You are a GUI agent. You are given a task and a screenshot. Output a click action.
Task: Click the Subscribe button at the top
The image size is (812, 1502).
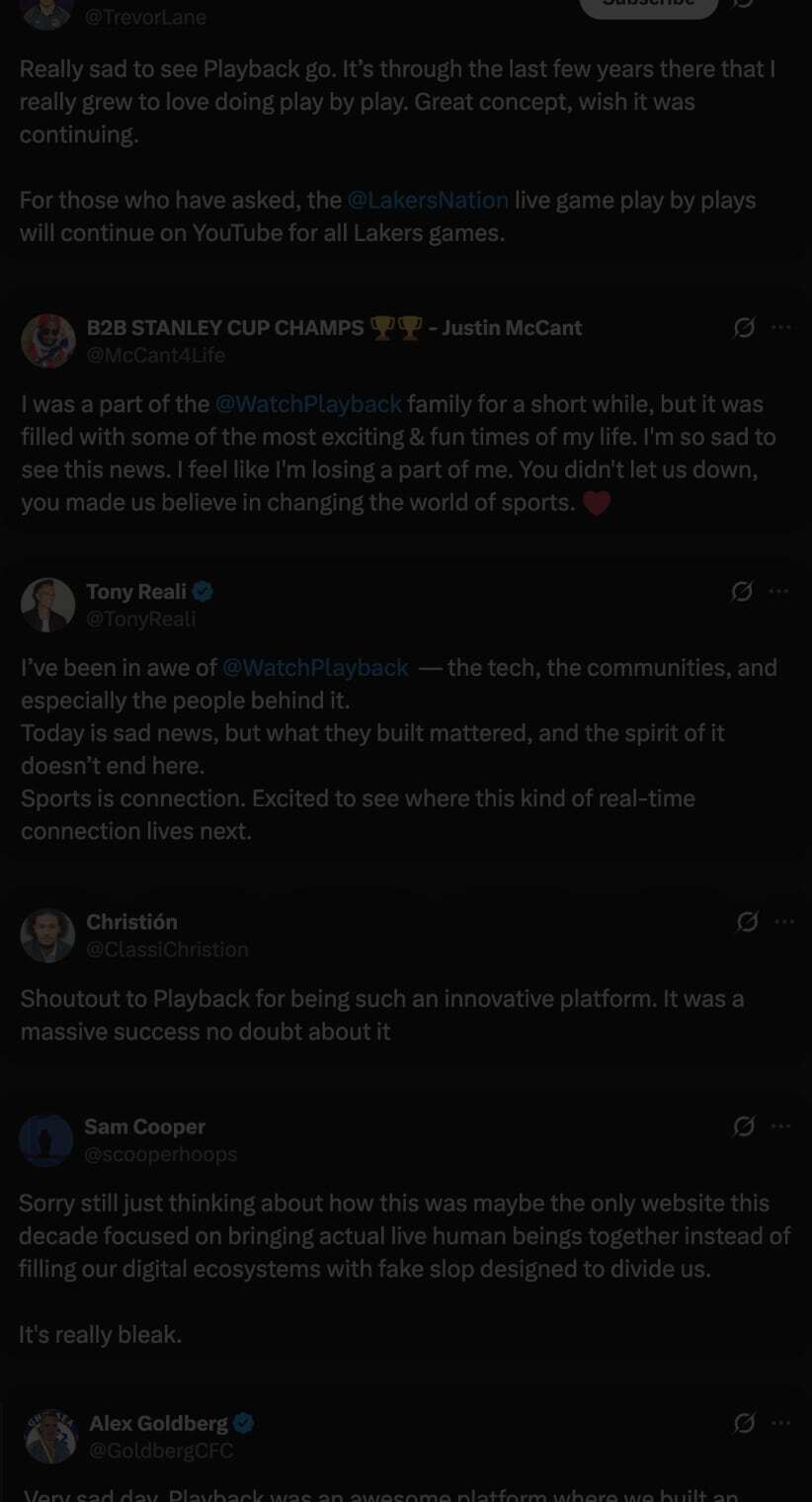648,5
